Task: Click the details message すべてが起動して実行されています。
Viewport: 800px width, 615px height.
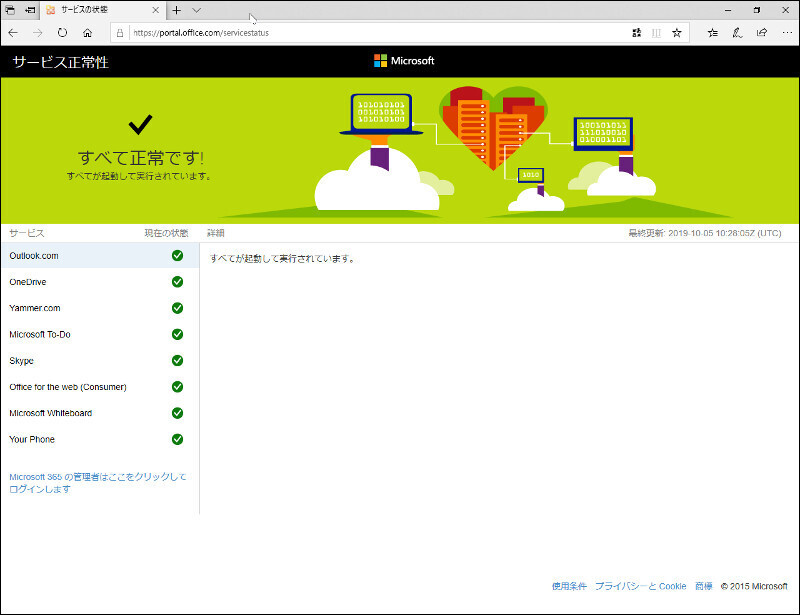Action: pyautogui.click(x=283, y=259)
